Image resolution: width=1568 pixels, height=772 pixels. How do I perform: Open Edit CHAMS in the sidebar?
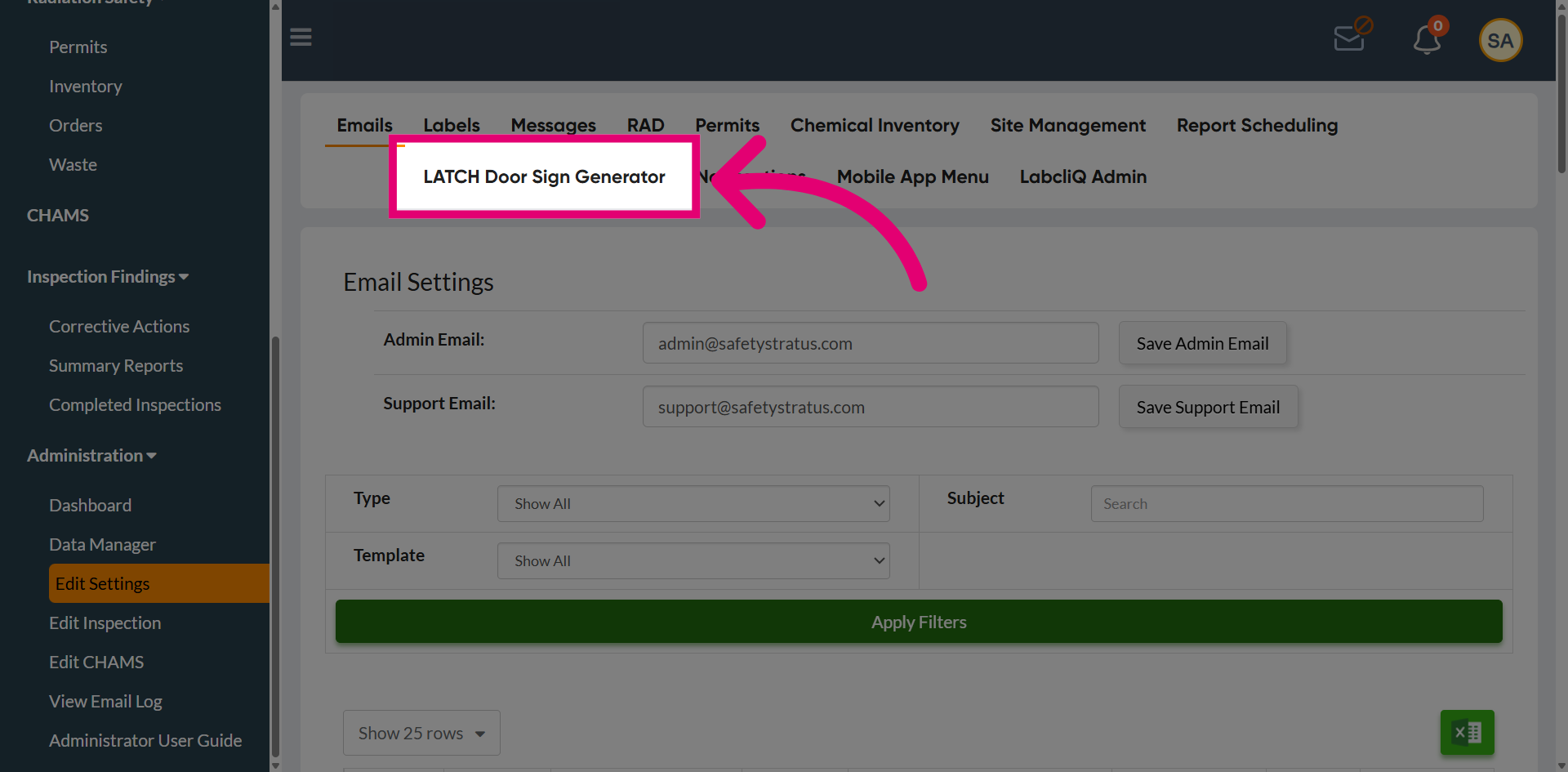point(96,663)
